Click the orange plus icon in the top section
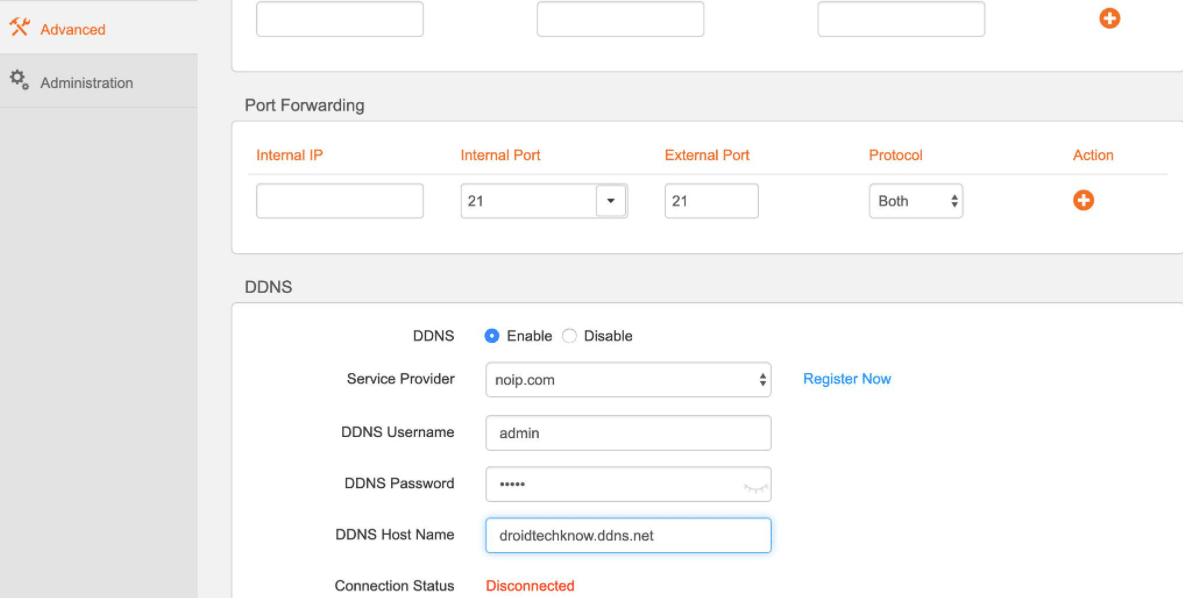The height and width of the screenshot is (598, 1183). tap(1109, 18)
